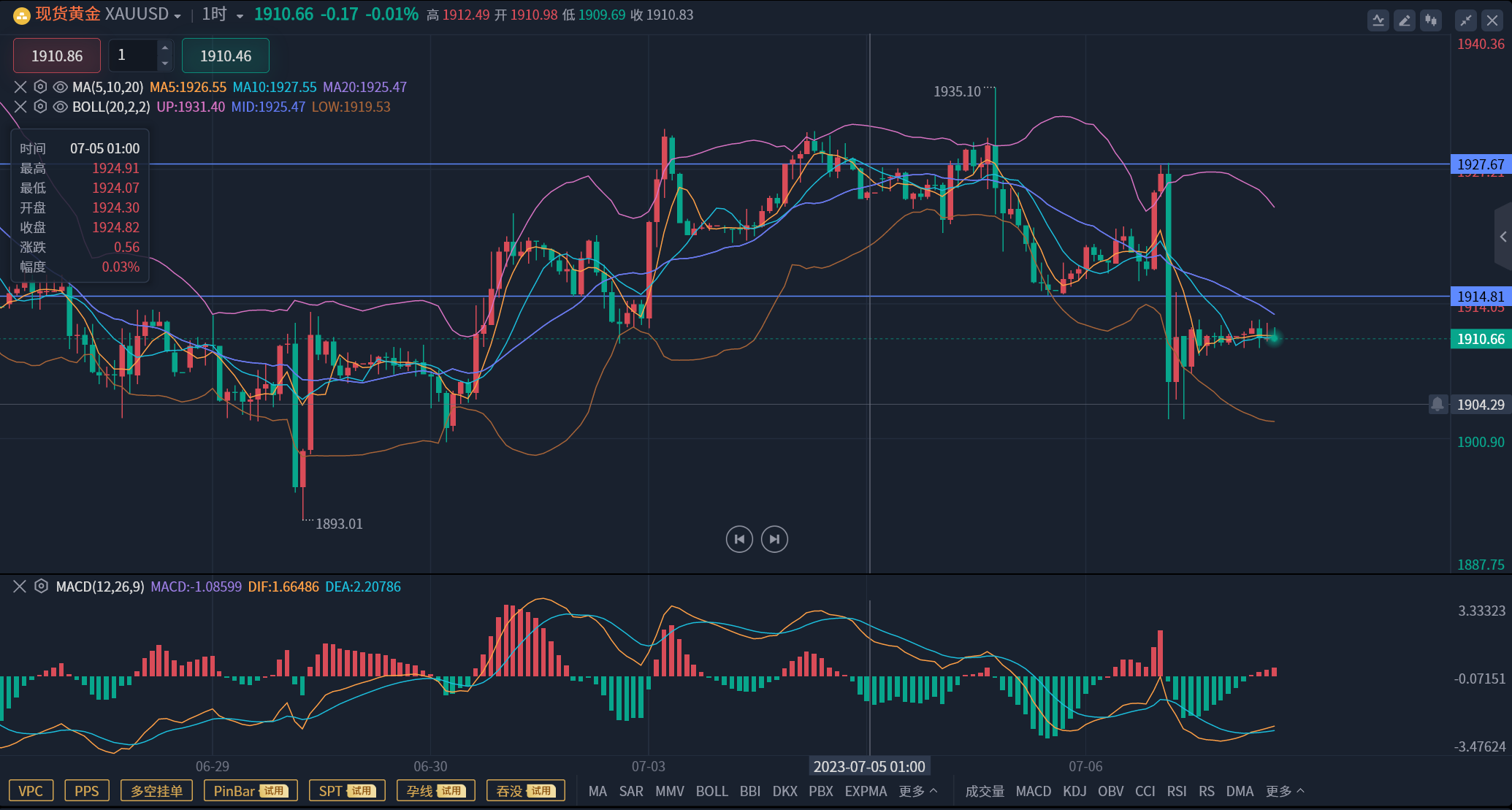Click the price alert bell icon

tap(1438, 405)
